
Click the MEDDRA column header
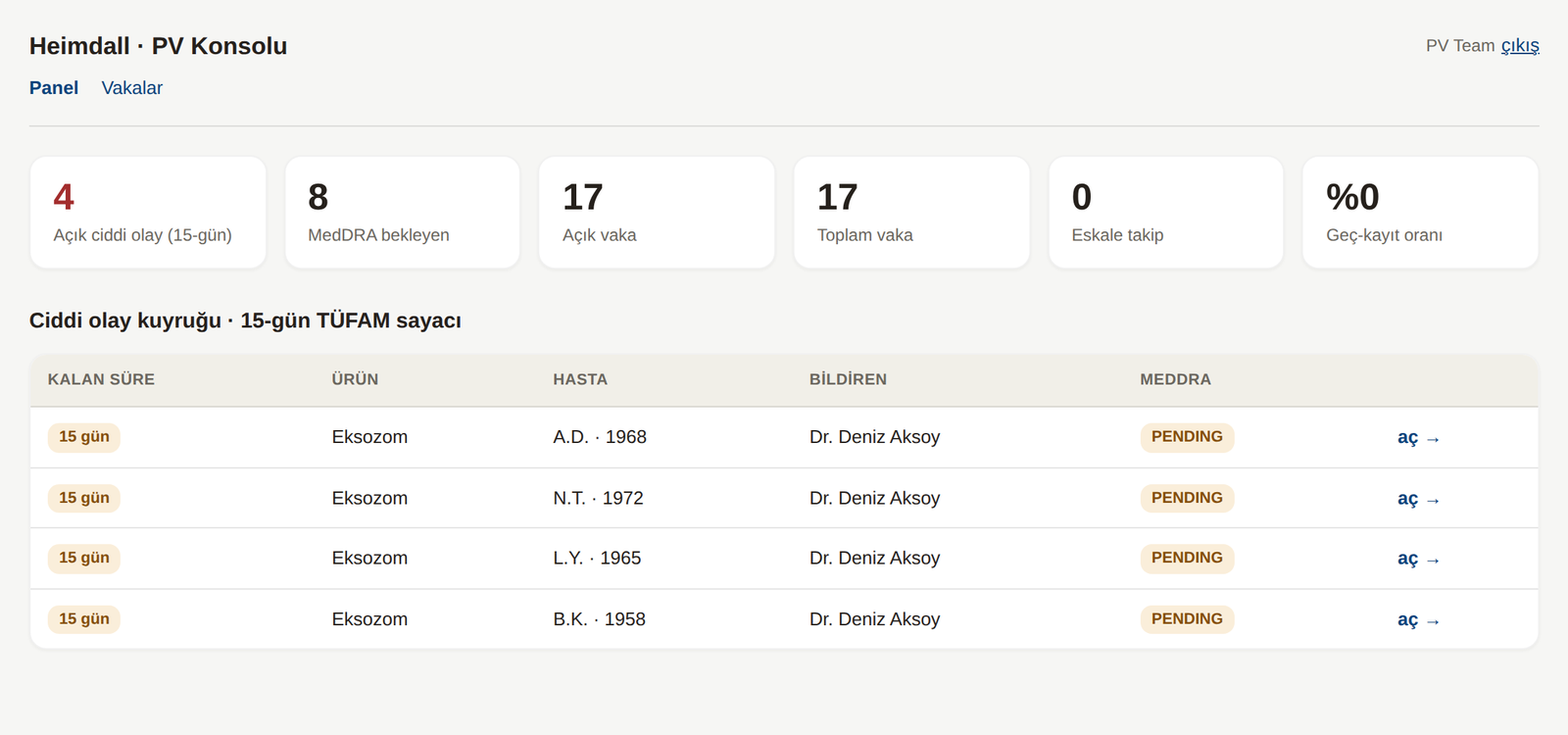(1175, 379)
